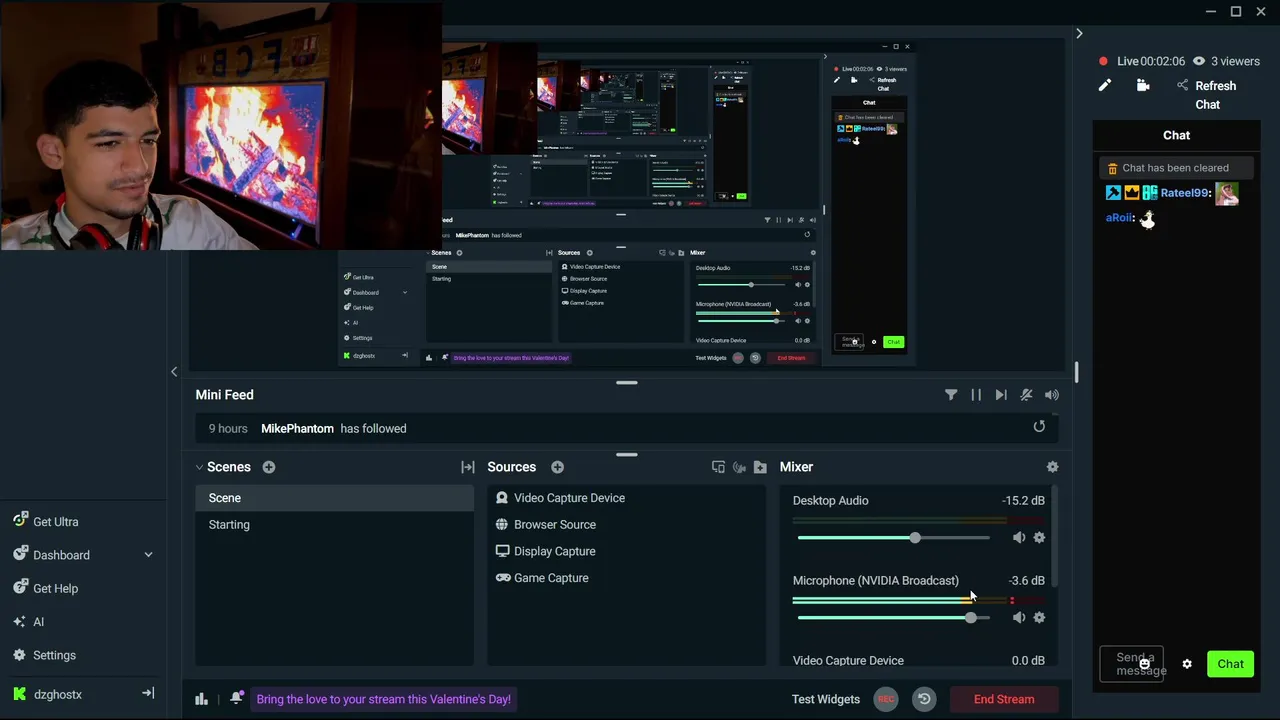Click the Mini Feed filter funnel icon
The width and height of the screenshot is (1280, 720).
pyautogui.click(x=951, y=395)
